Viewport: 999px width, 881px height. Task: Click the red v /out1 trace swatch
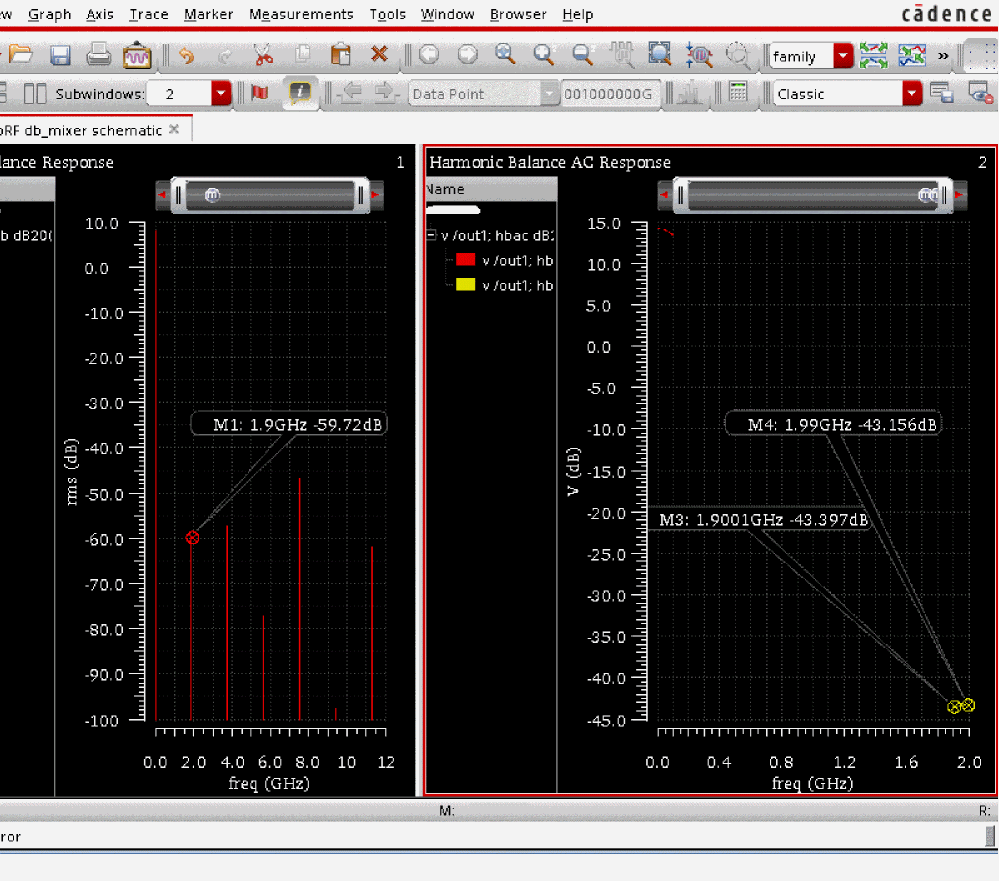coord(465,260)
